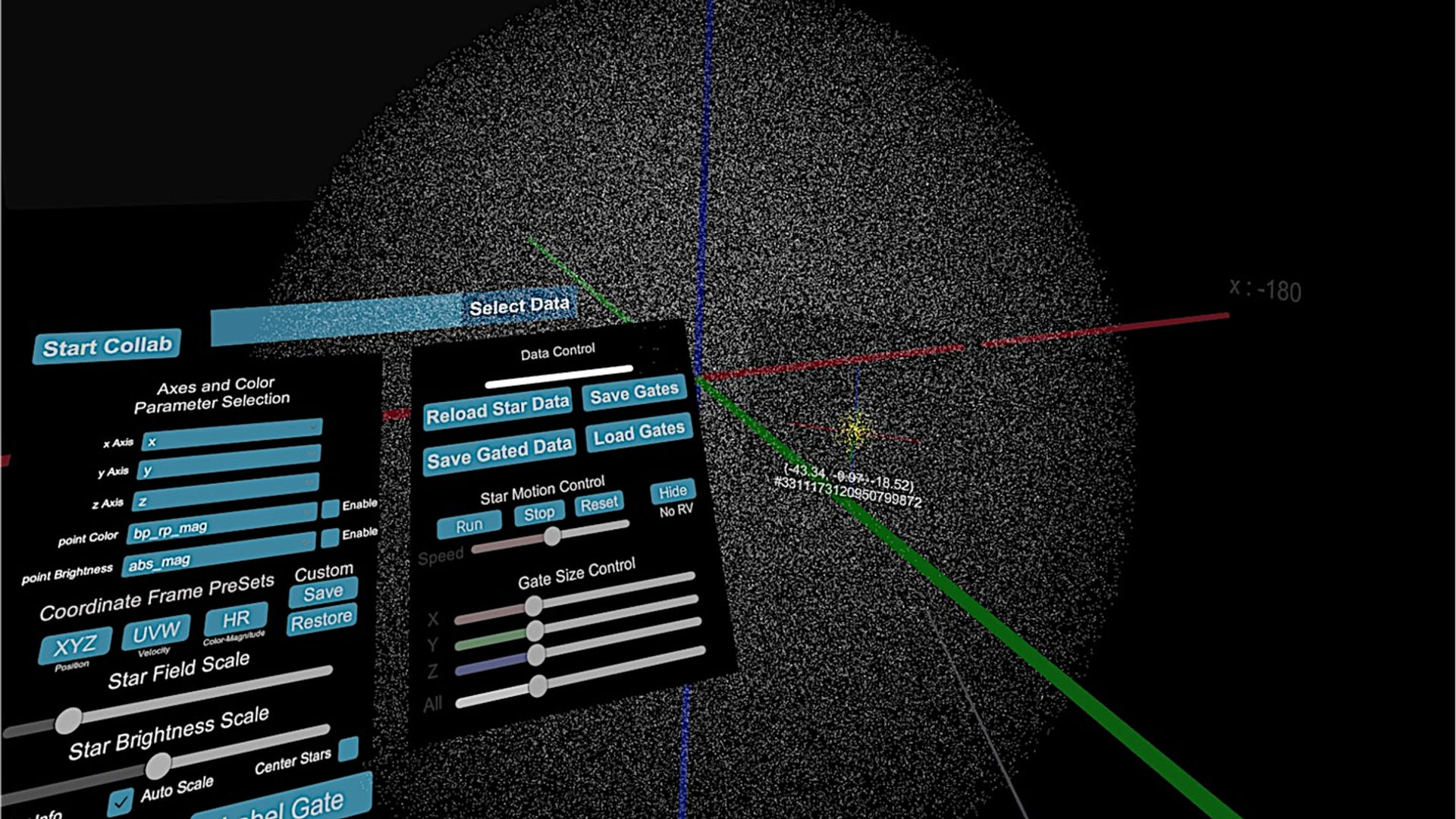Click Reload Star Data
This screenshot has height=819, width=1456.
click(497, 409)
